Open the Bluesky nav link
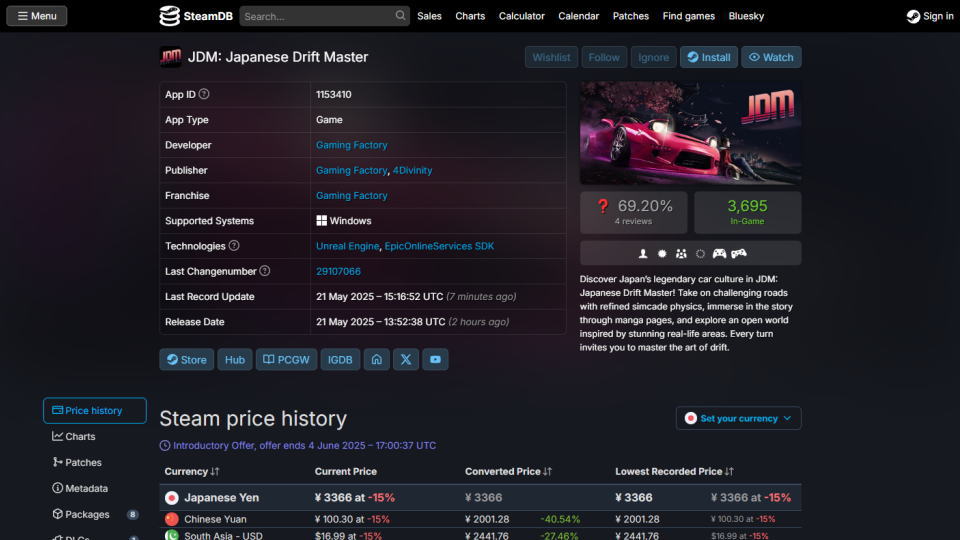The height and width of the screenshot is (540, 960). point(746,16)
